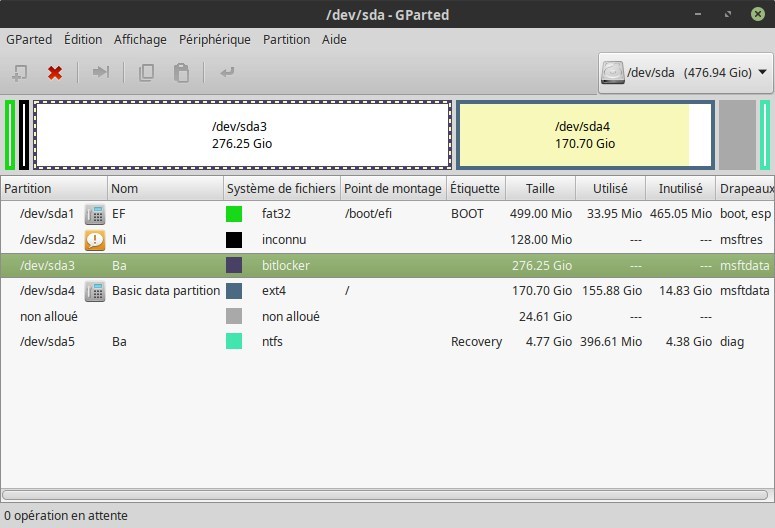Sort by Partition column header
This screenshot has height=528, width=775.
click(54, 188)
